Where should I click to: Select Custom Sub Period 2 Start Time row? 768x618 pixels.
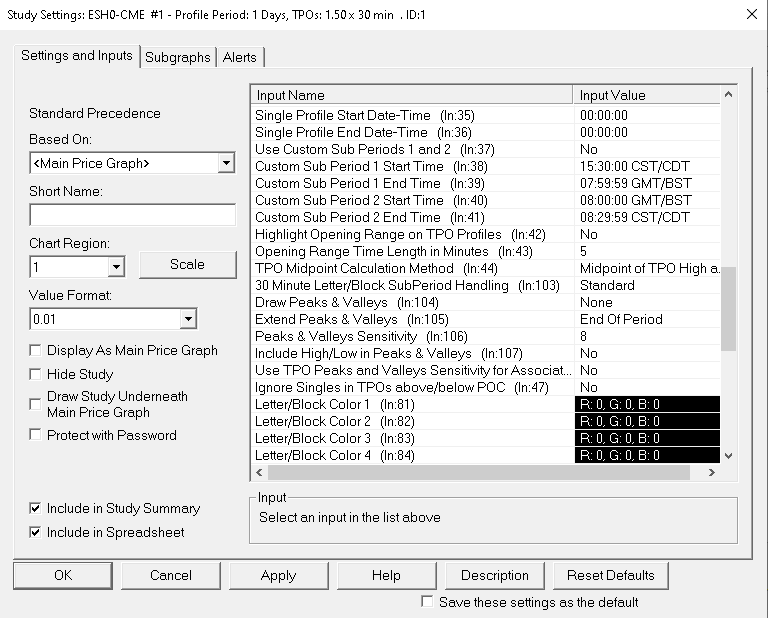pyautogui.click(x=485, y=200)
